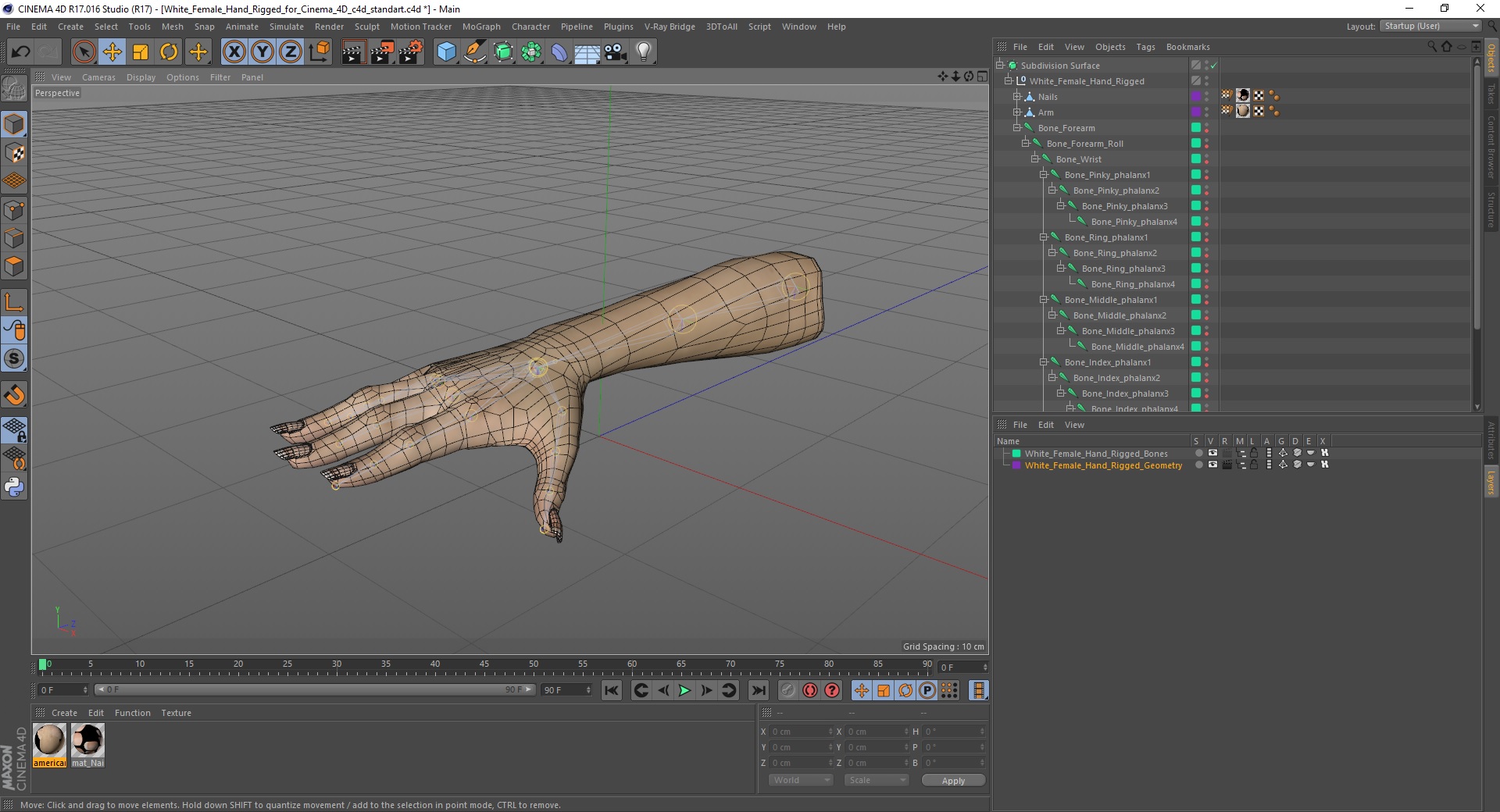Select the Scale tool in toolbar
Viewport: 1500px width, 812px height.
click(x=141, y=52)
